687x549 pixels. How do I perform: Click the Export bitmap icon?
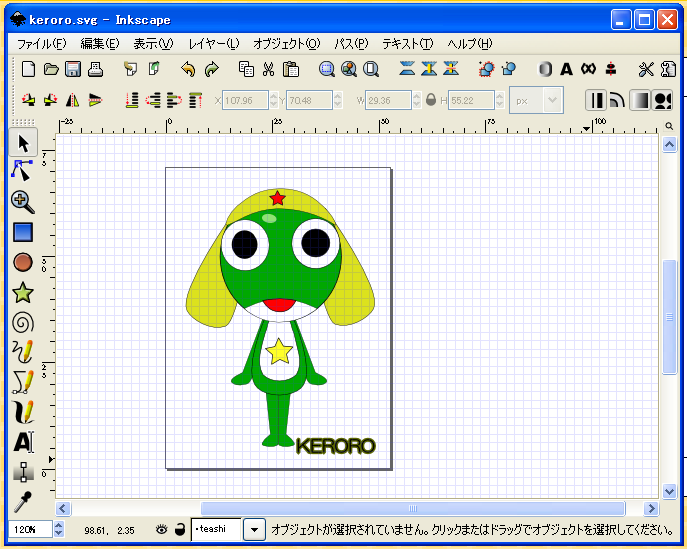point(154,69)
